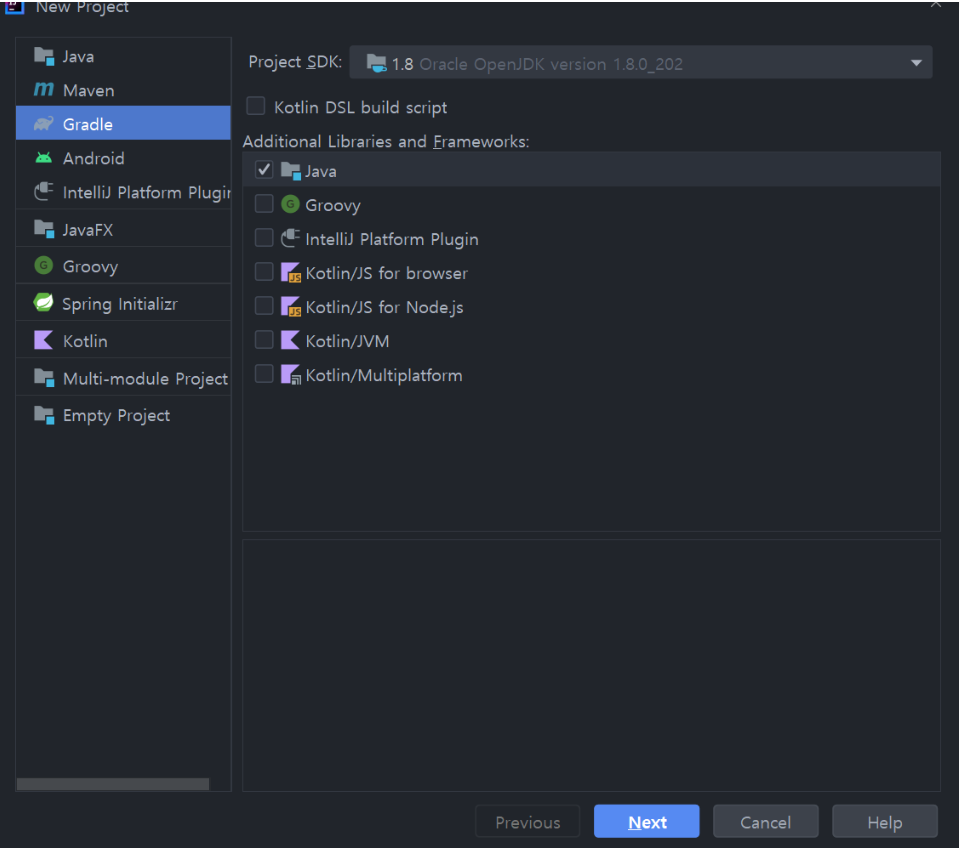This screenshot has width=960, height=848.
Task: Click the Kotlin logo icon in sidebar
Action: click(43, 340)
